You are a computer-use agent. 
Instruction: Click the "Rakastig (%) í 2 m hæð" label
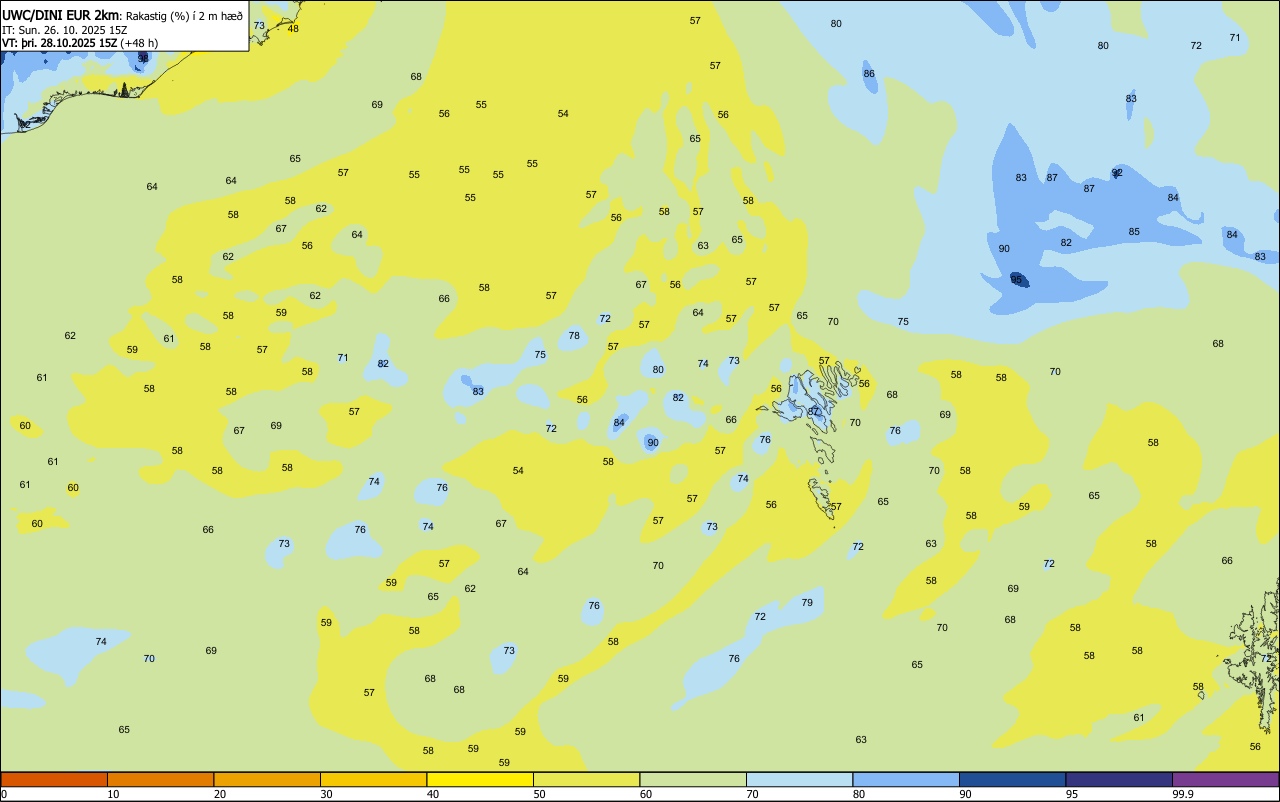pyautogui.click(x=184, y=16)
